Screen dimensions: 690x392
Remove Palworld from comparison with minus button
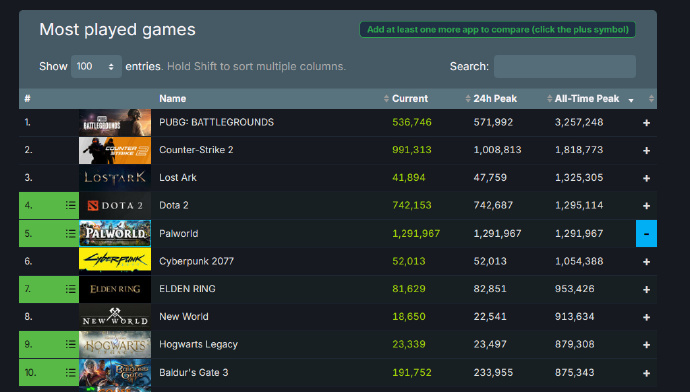(646, 234)
